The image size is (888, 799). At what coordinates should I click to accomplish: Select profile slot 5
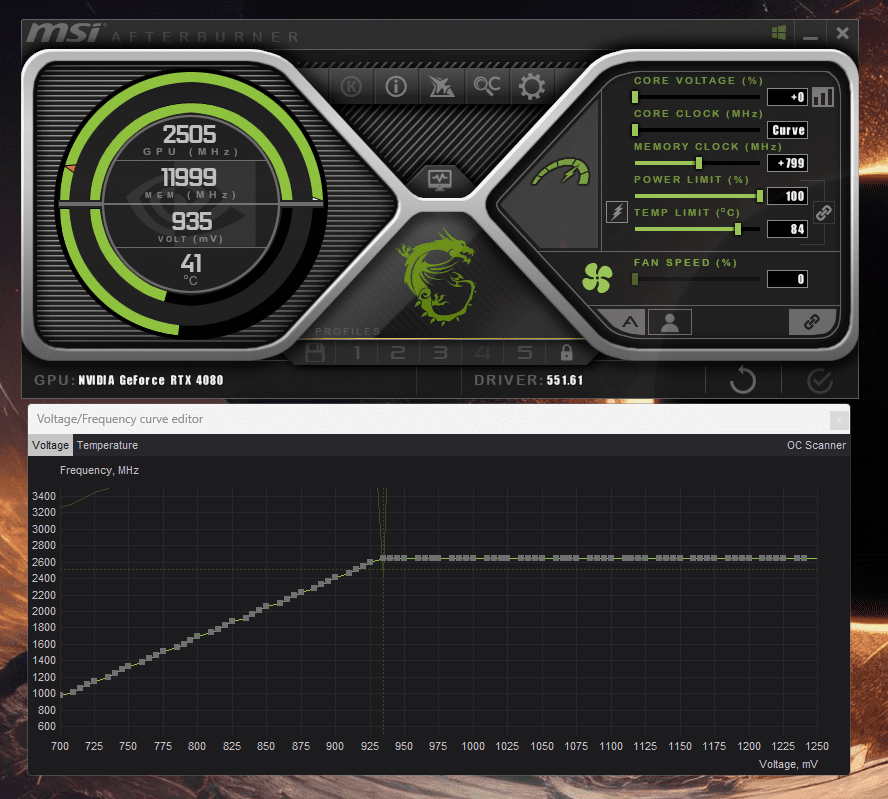coord(524,353)
